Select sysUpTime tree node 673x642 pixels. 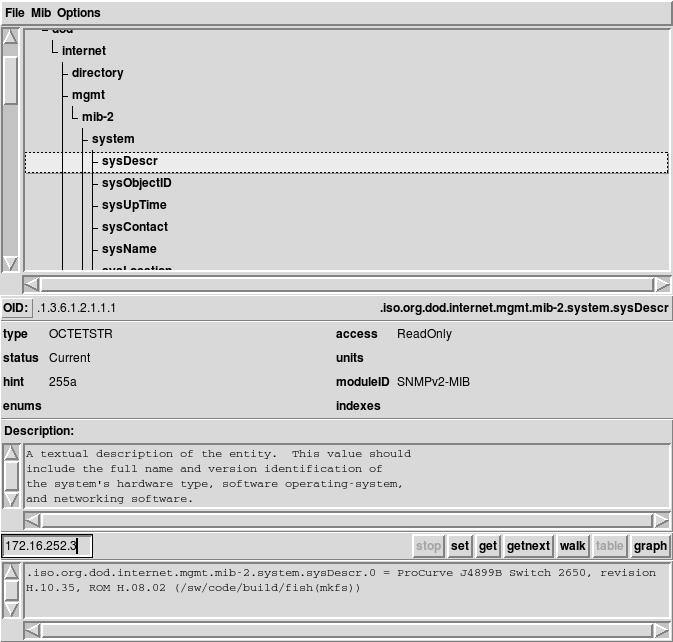click(x=134, y=205)
